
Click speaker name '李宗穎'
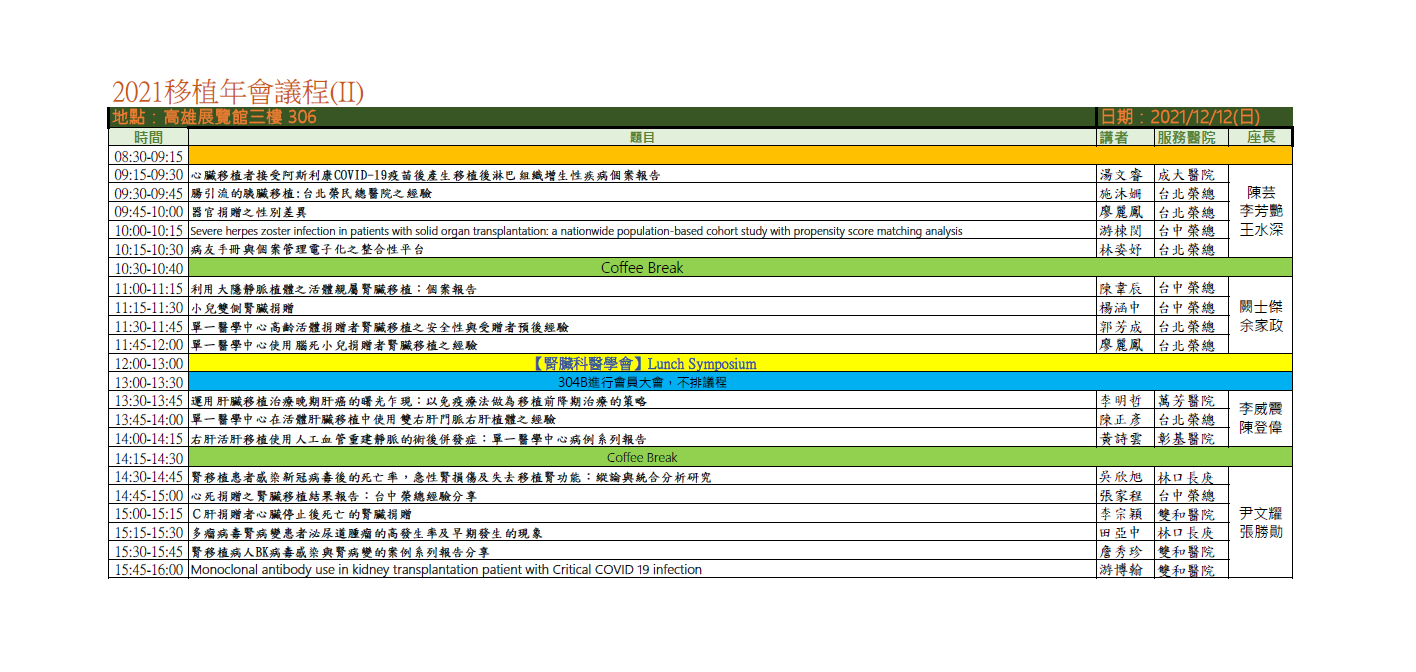click(1119, 514)
